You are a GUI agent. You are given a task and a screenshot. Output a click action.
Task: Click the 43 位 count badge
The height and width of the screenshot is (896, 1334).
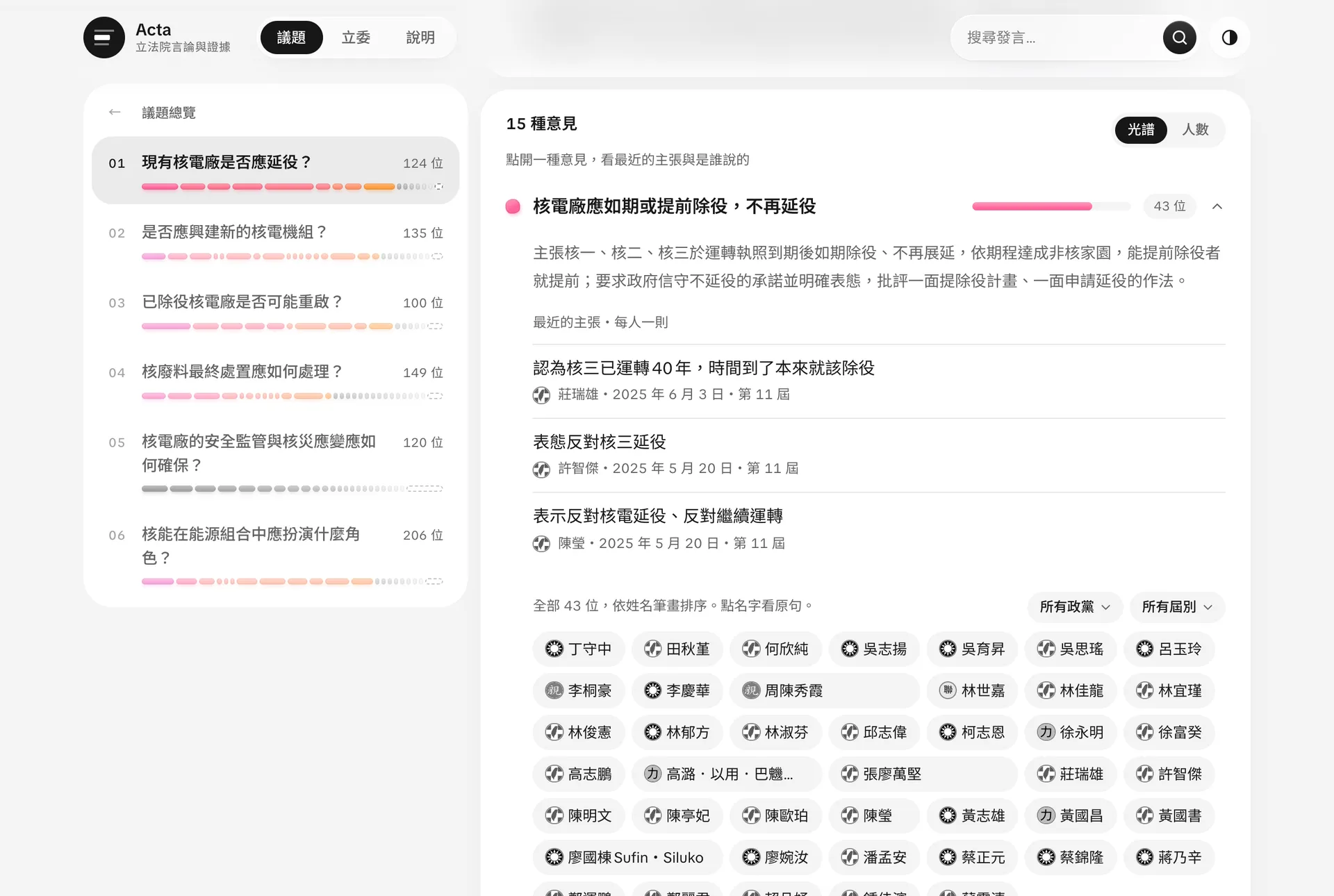point(1169,206)
